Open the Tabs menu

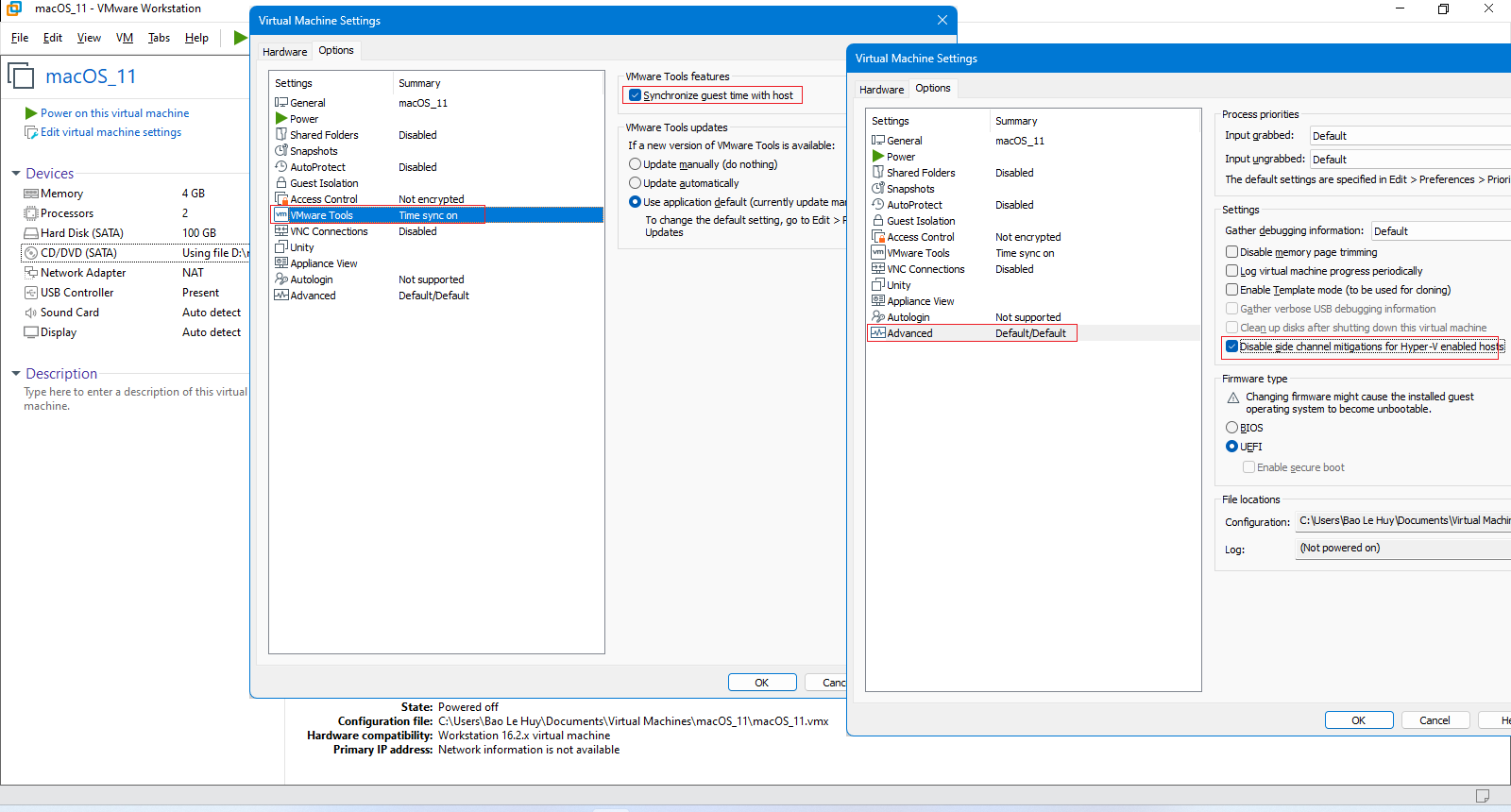159,38
